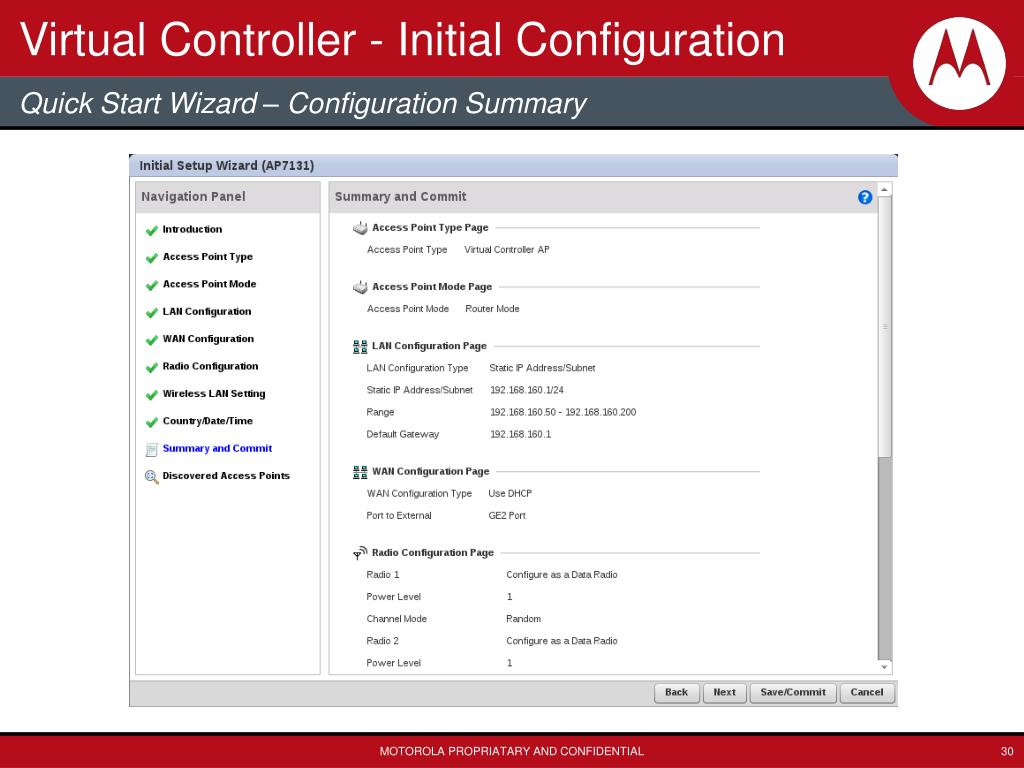Open the LAN Configuration step

tap(206, 312)
